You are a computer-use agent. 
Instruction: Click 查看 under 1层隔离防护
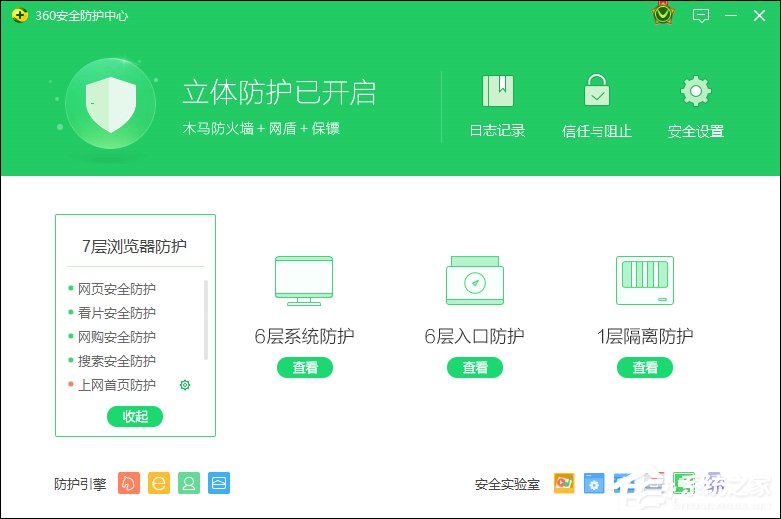coord(645,368)
